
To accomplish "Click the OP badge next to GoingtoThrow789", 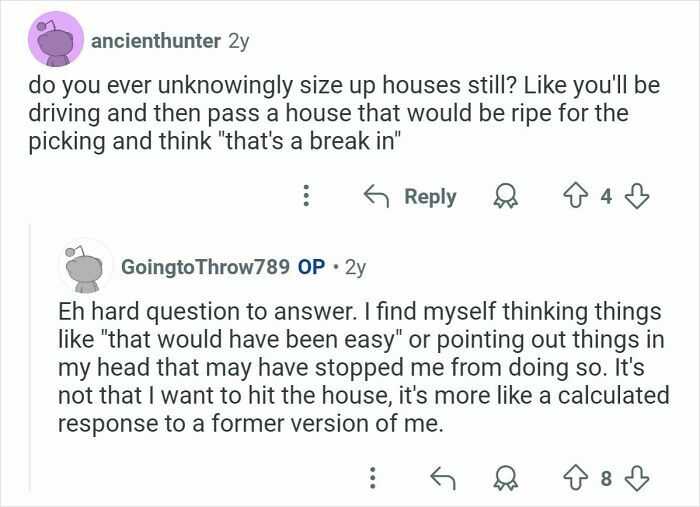I will click(311, 267).
